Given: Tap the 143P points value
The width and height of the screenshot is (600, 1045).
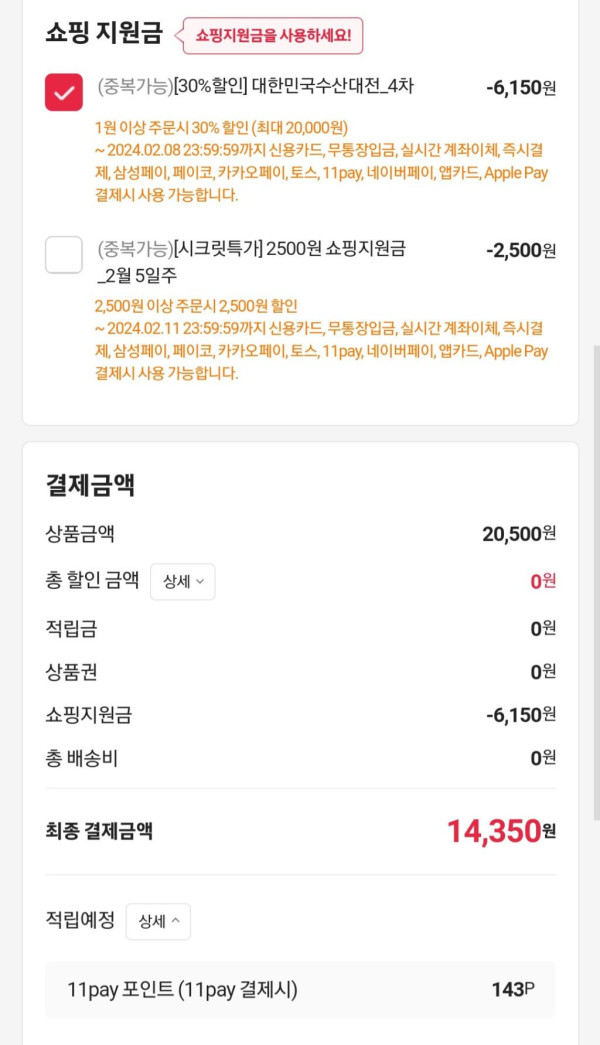Looking at the screenshot, I should tap(513, 990).
